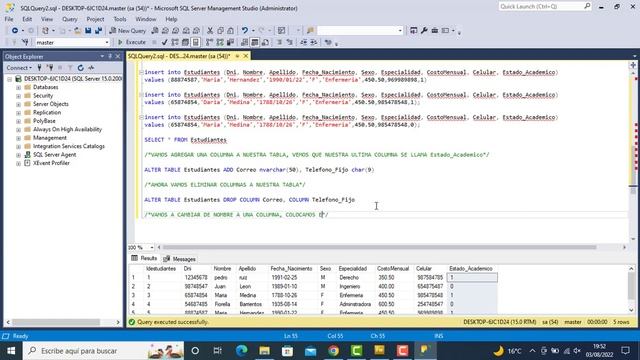Click the Save file icon
Viewport: 640px width, 360px height.
(88, 31)
